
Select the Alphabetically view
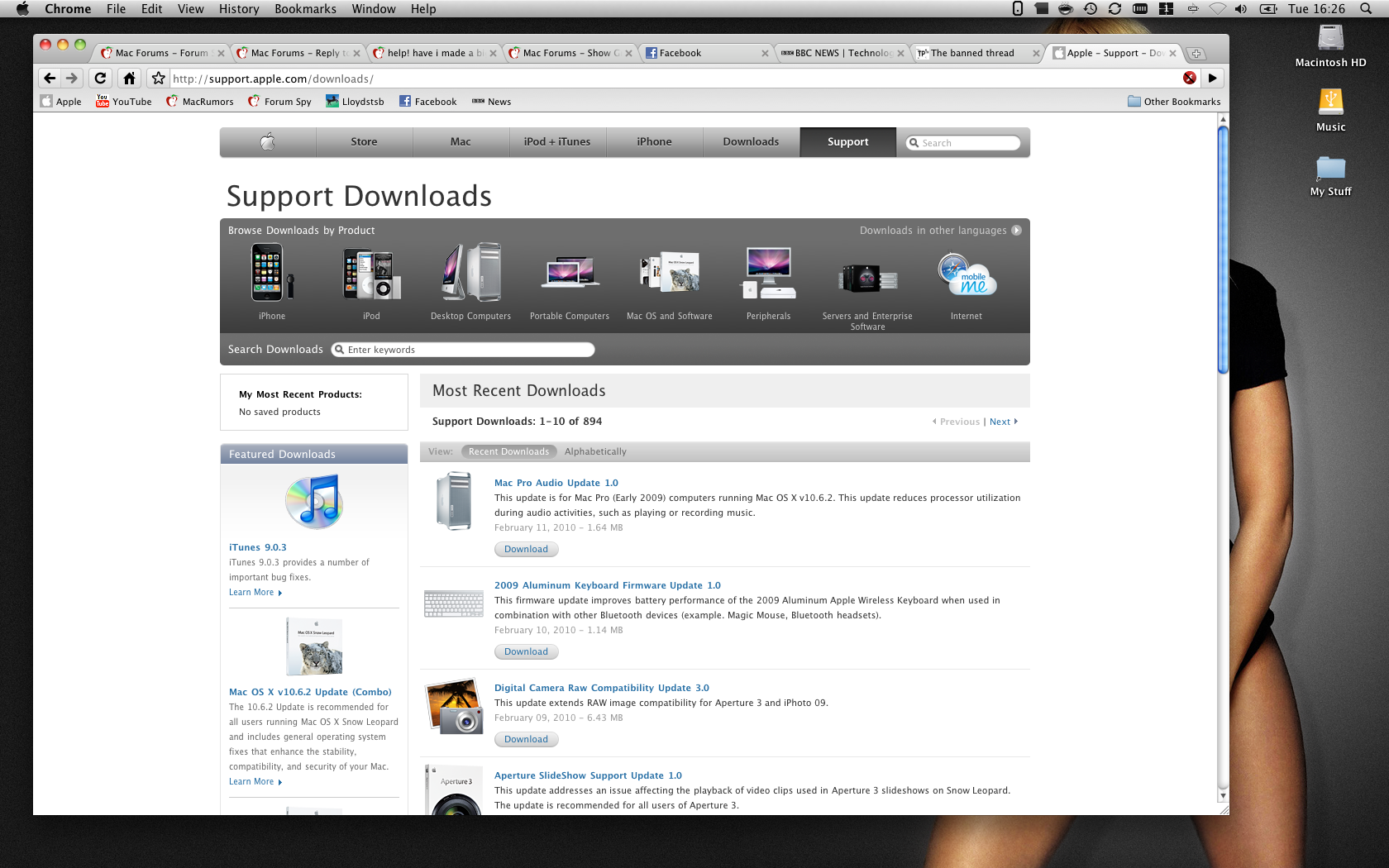pos(595,451)
